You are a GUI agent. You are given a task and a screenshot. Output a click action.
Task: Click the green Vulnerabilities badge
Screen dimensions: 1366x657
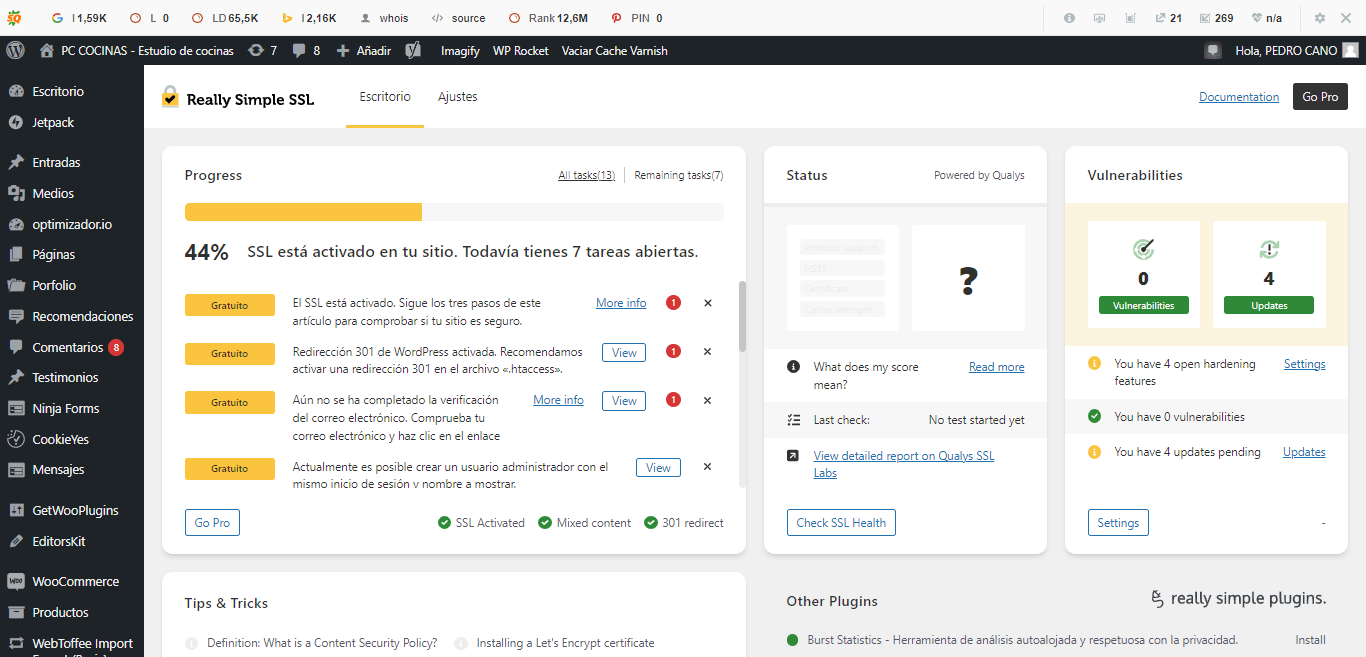click(x=1143, y=305)
